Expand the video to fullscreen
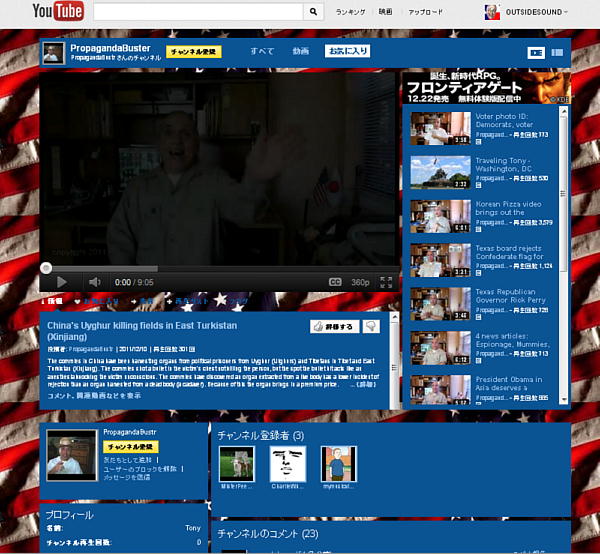600x554 pixels. pyautogui.click(x=386, y=282)
